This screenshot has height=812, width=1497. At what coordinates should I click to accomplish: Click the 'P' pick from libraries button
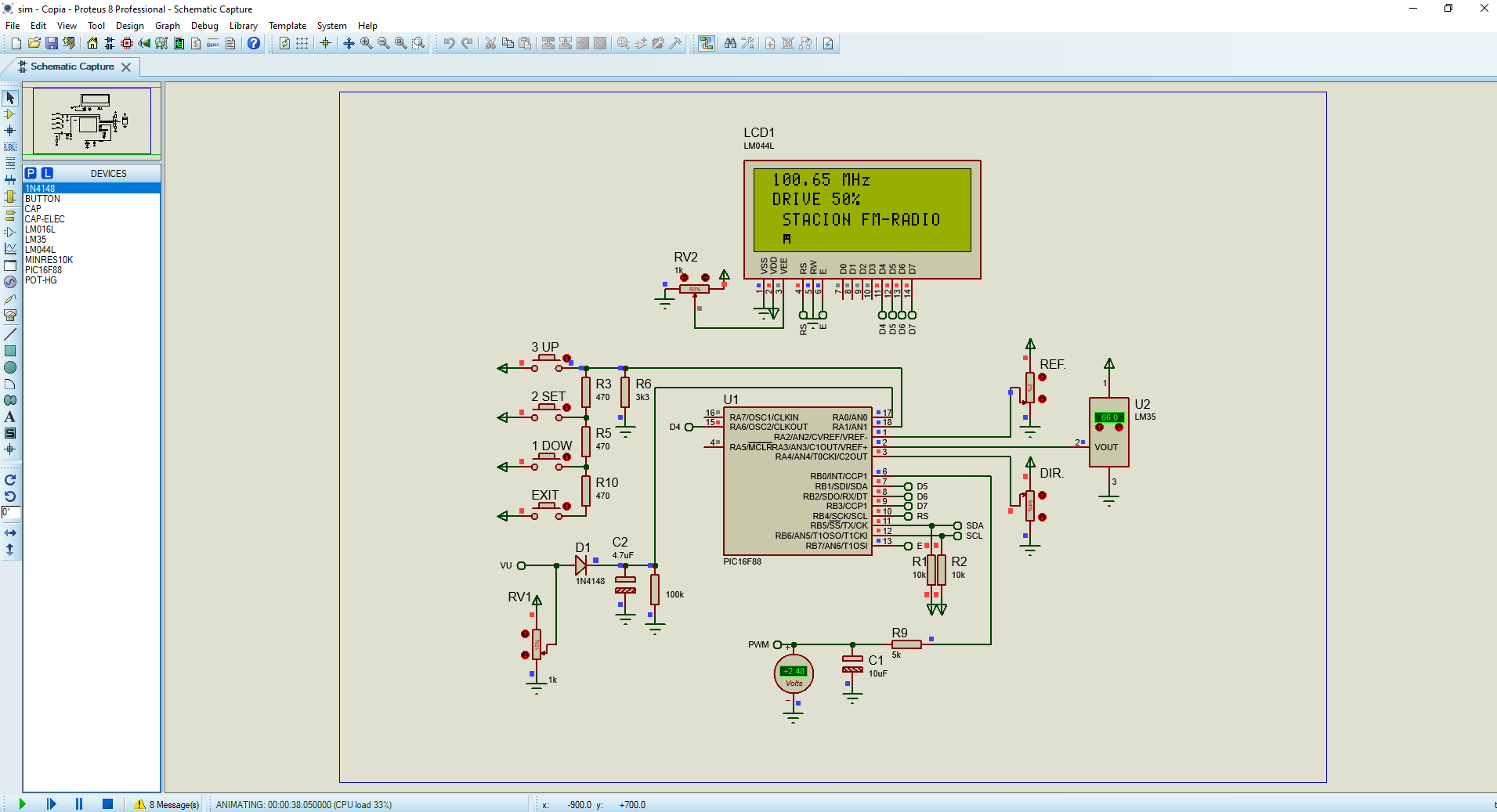pos(31,173)
